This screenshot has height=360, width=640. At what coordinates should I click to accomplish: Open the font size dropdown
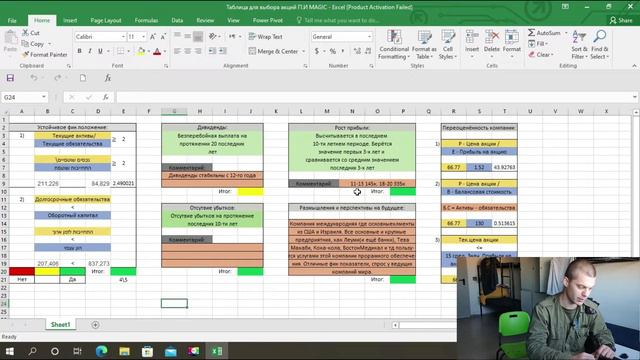[144, 37]
